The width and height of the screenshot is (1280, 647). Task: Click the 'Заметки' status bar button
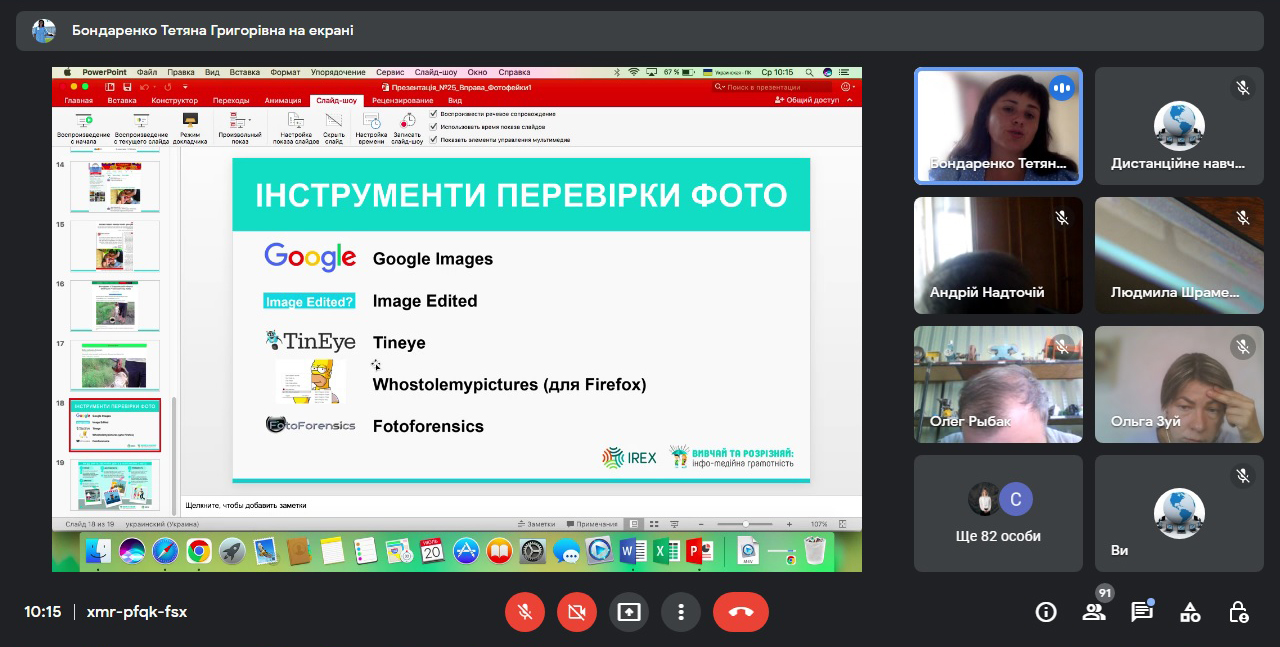(537, 524)
